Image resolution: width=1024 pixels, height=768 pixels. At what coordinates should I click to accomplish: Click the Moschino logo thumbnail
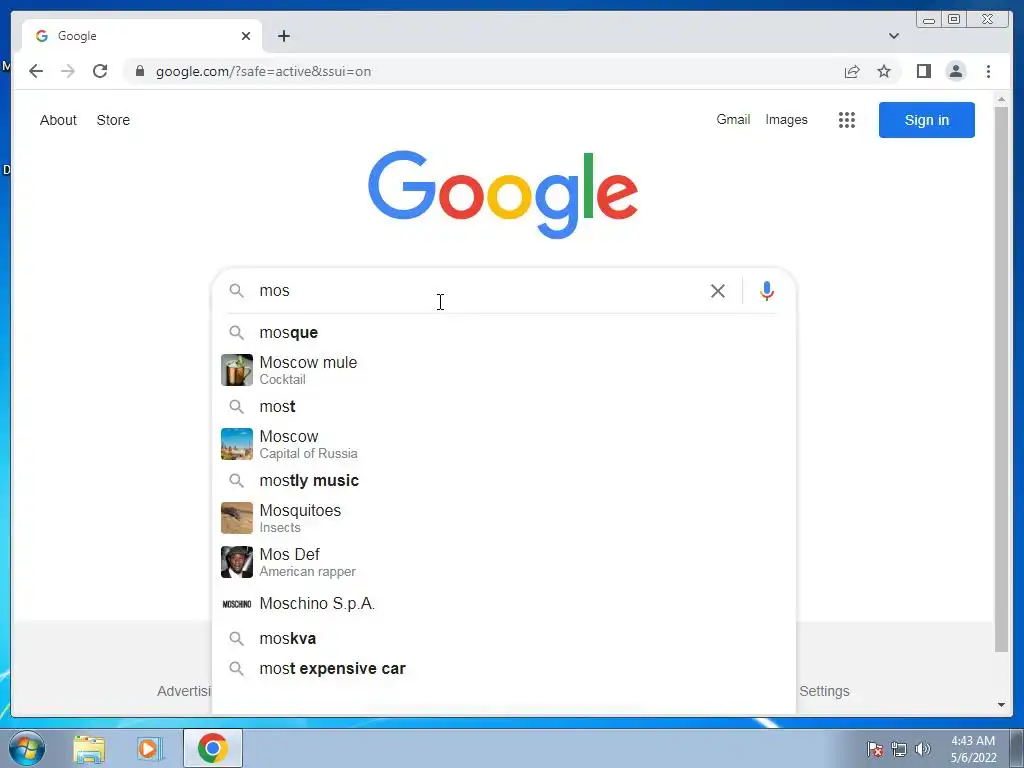236,604
